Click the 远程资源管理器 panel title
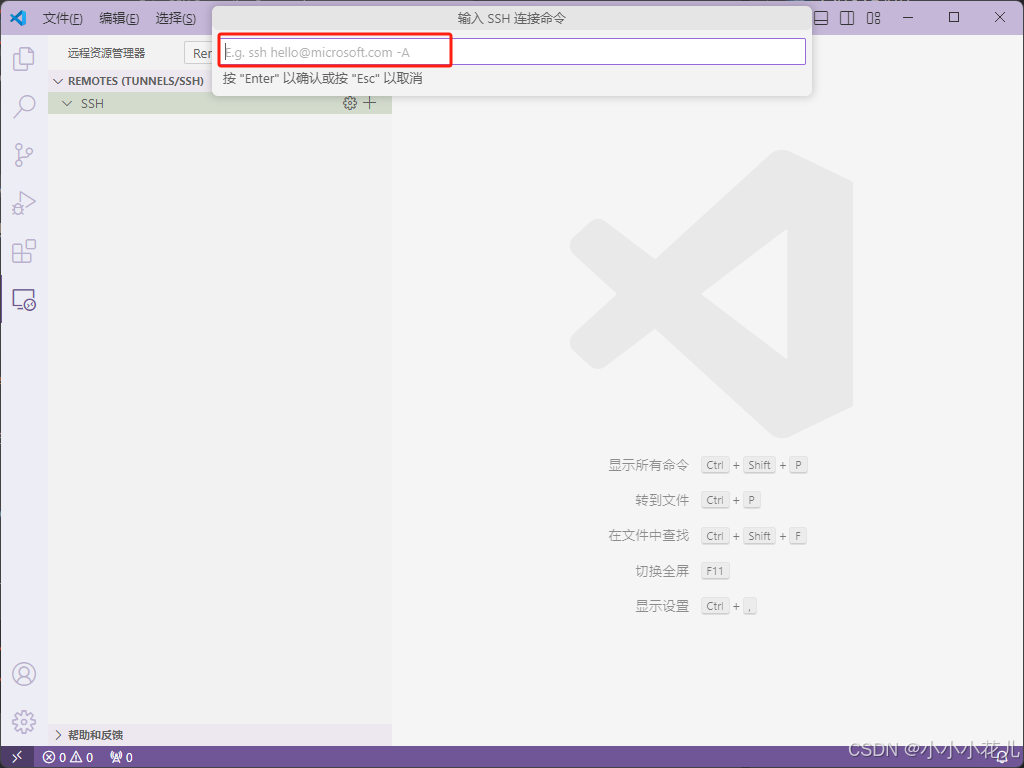This screenshot has width=1024, height=768. coord(106,53)
